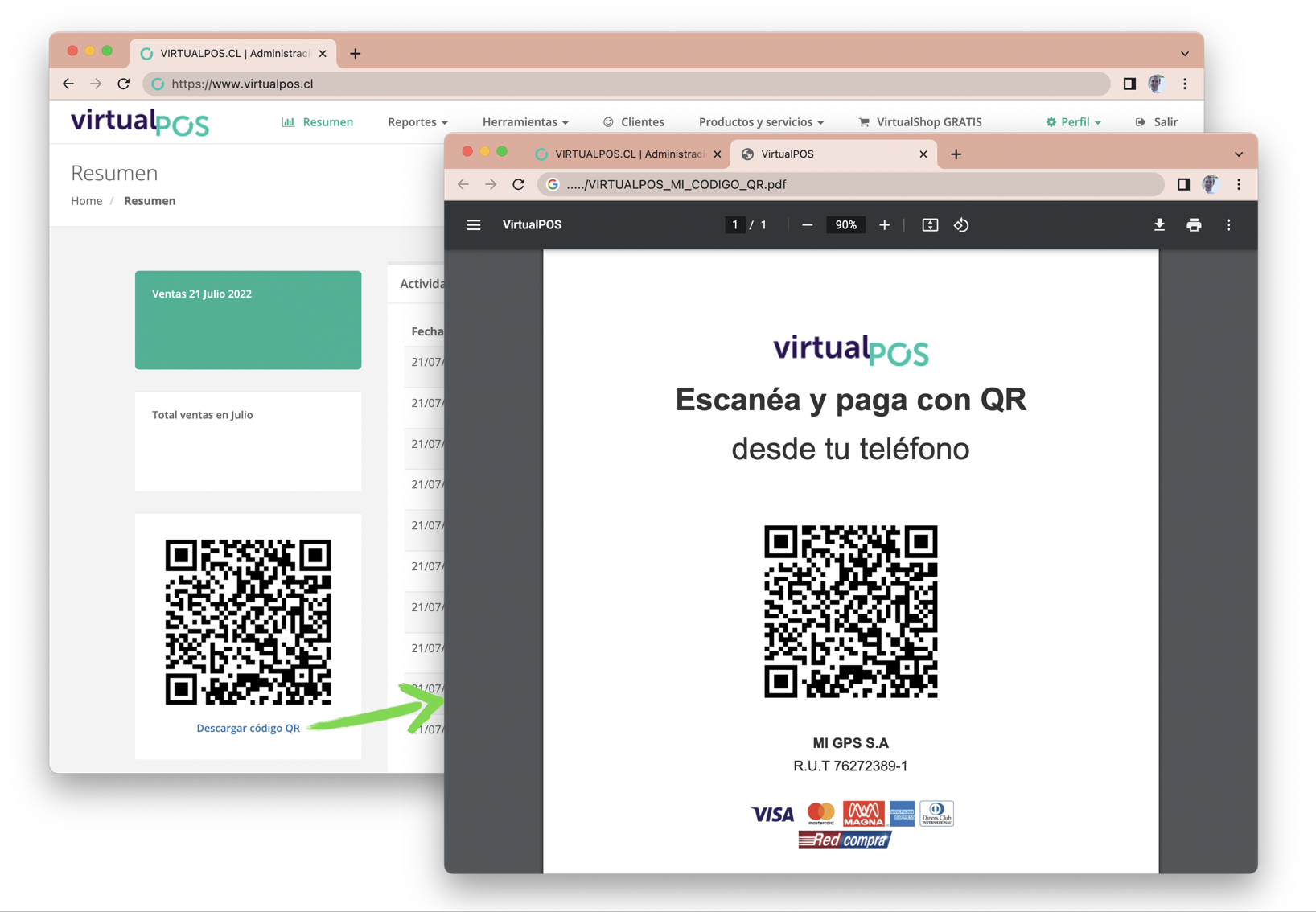Download the QR code PDF
The width and height of the screenshot is (1316, 912).
1159,225
